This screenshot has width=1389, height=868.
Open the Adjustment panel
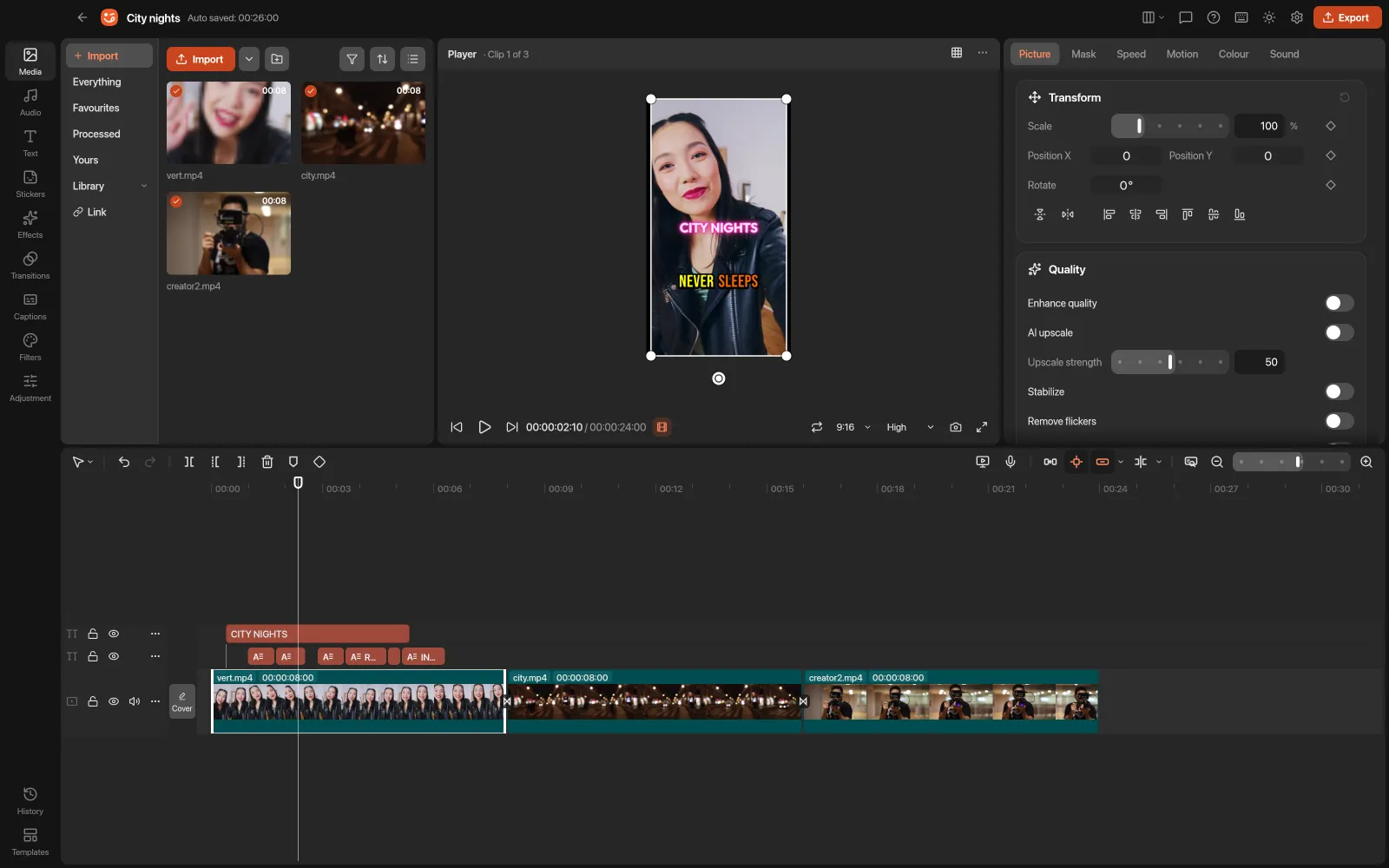coord(30,388)
